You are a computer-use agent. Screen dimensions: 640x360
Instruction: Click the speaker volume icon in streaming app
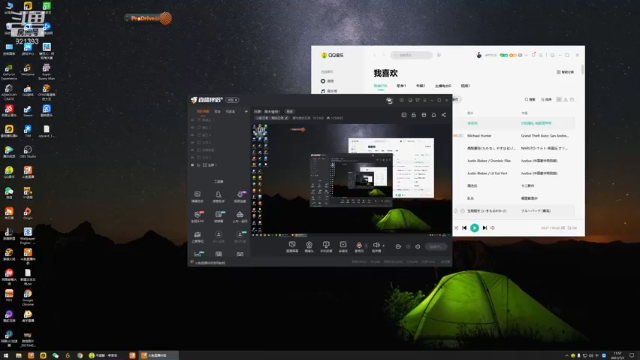click(x=376, y=245)
